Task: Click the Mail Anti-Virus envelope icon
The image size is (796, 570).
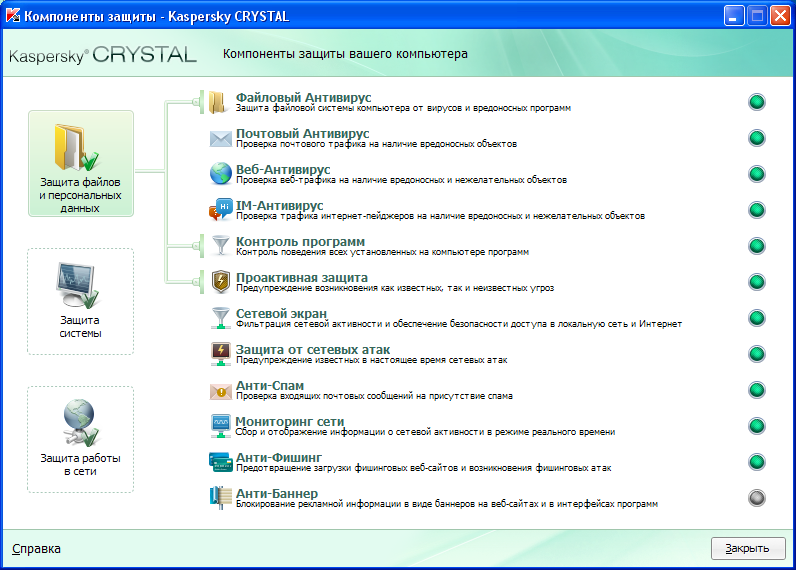Action: (x=220, y=138)
